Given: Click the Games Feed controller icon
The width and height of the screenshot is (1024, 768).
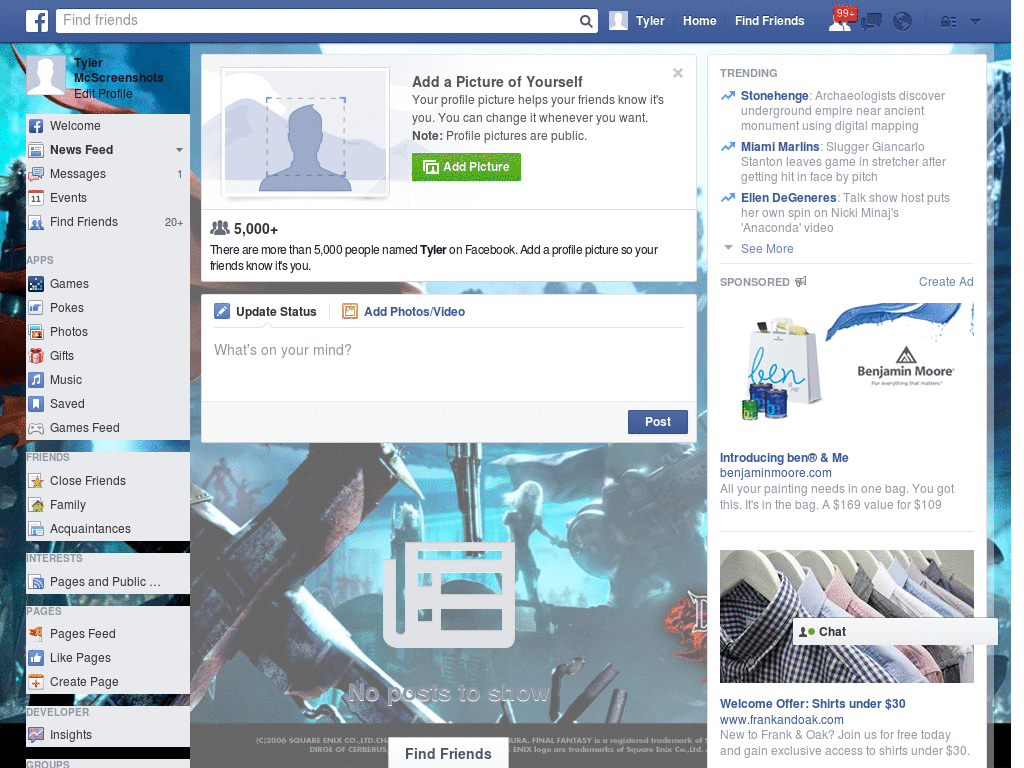Looking at the screenshot, I should point(36,428).
